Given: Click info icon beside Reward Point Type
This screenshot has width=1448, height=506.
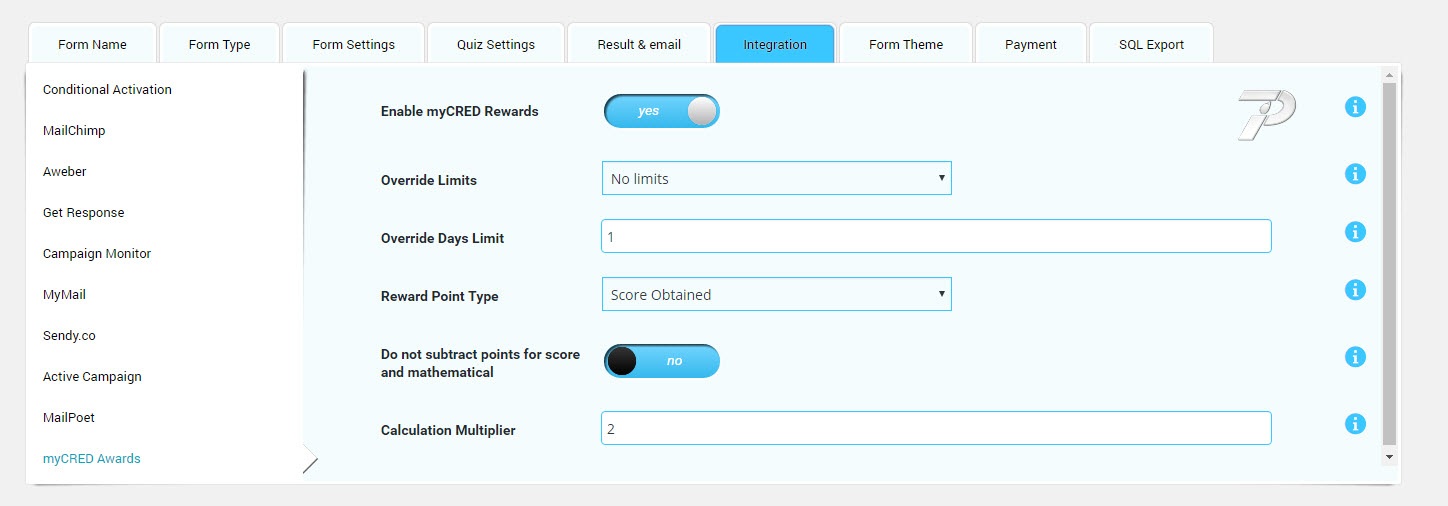Looking at the screenshot, I should 1355,290.
